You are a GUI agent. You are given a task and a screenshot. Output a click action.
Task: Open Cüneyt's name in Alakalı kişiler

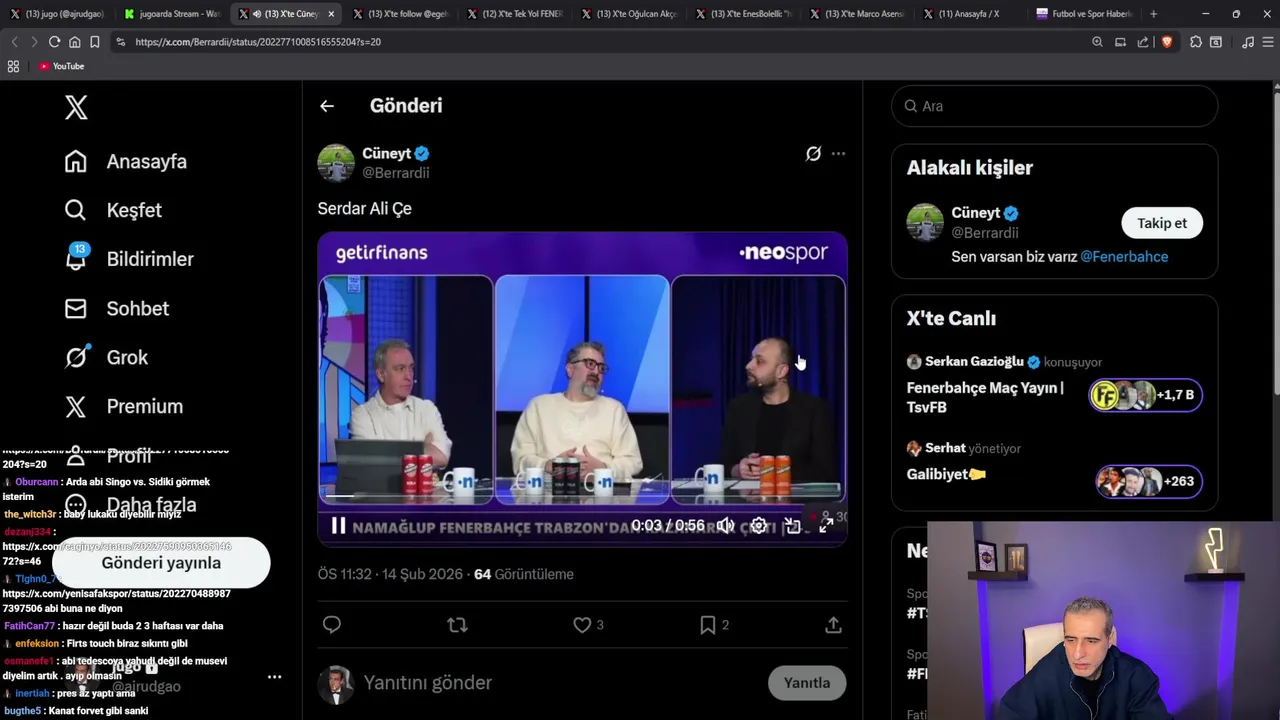[976, 213]
